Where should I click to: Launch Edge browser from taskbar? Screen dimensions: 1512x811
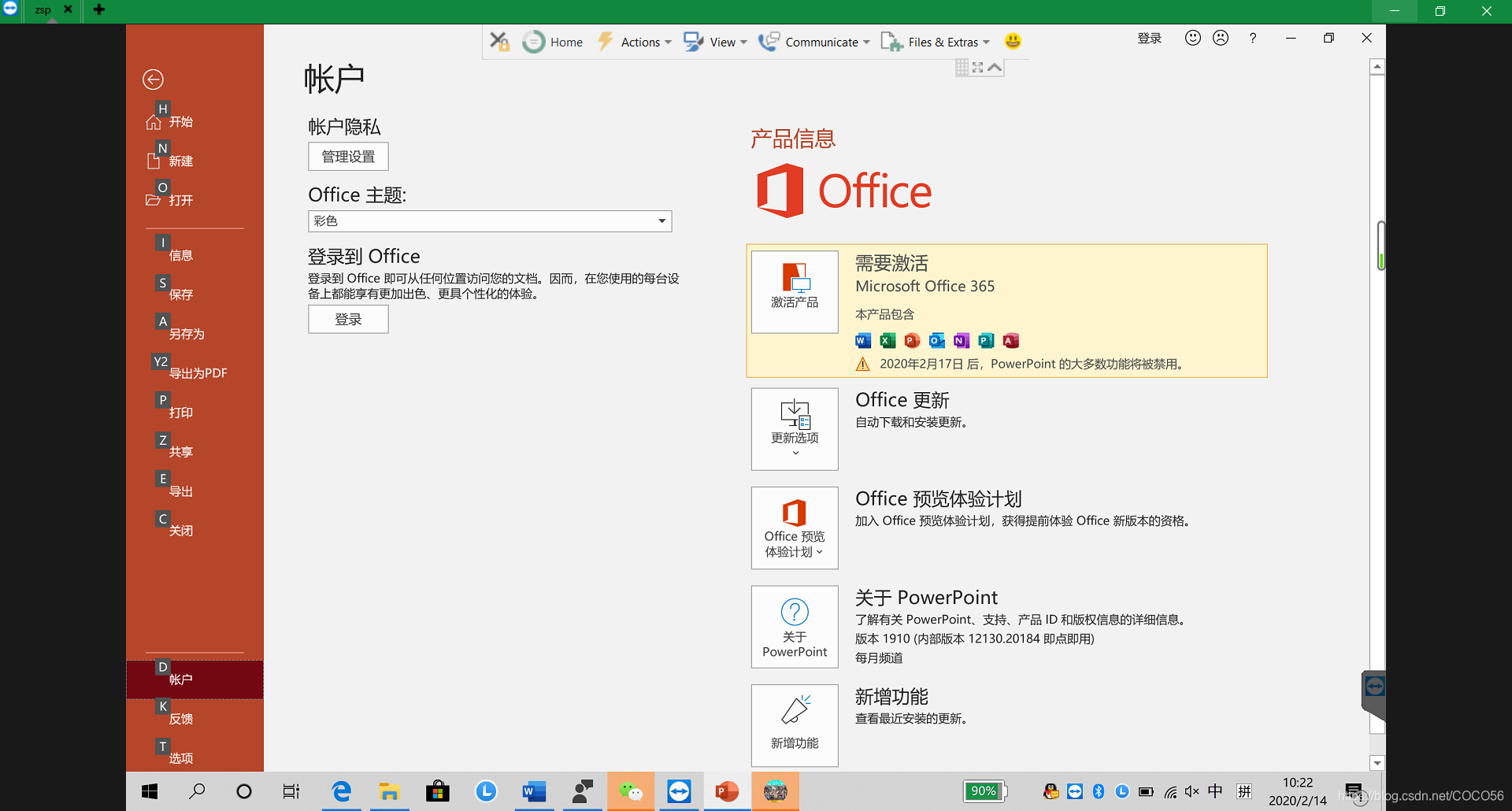coord(341,791)
